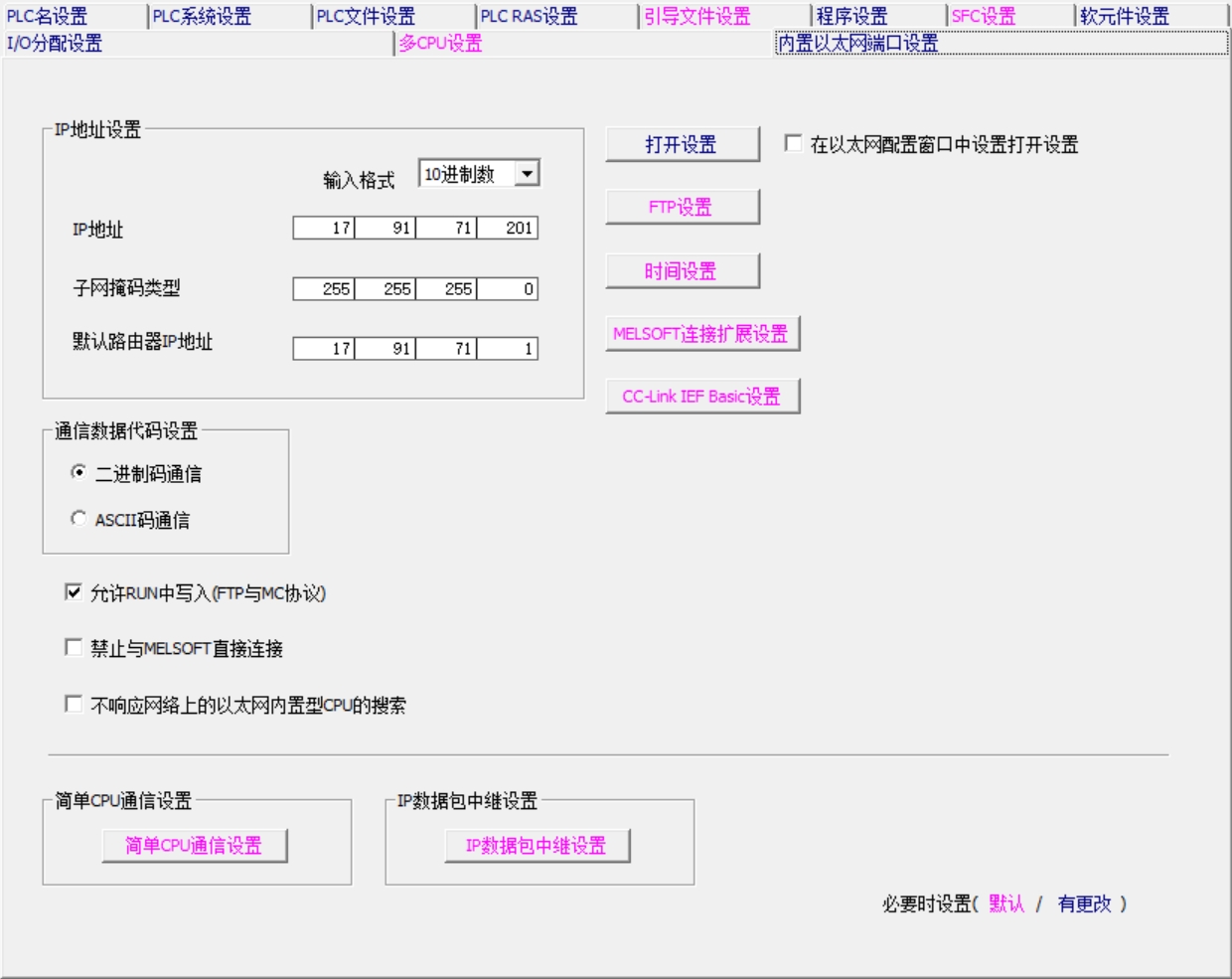Toggle 允许RUN中写入(FTP与MC协议) checkbox
This screenshot has width=1232, height=979.
[x=74, y=592]
